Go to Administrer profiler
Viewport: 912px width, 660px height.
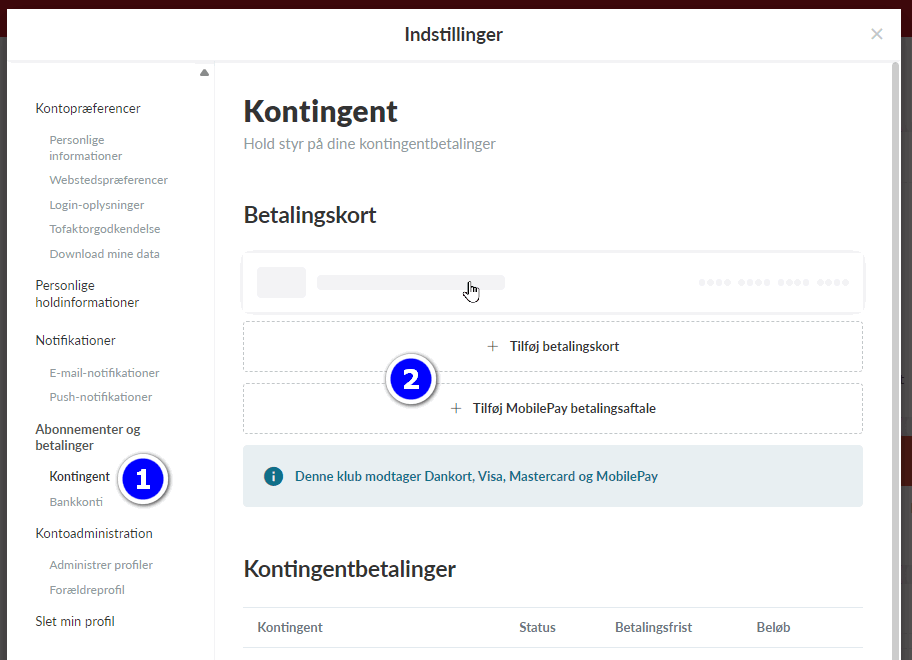(x=101, y=565)
